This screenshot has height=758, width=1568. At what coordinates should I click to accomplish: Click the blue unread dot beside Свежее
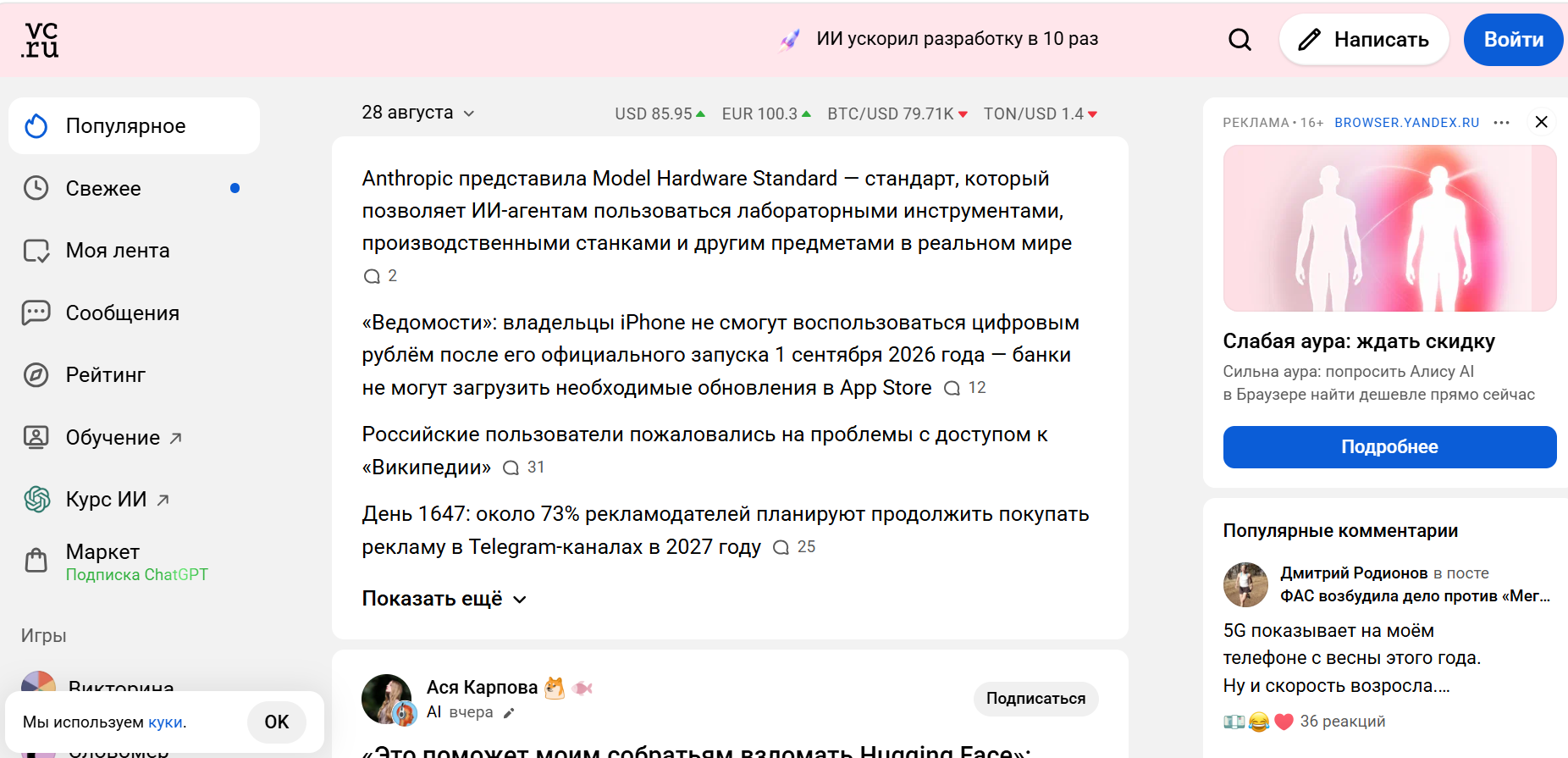235,188
